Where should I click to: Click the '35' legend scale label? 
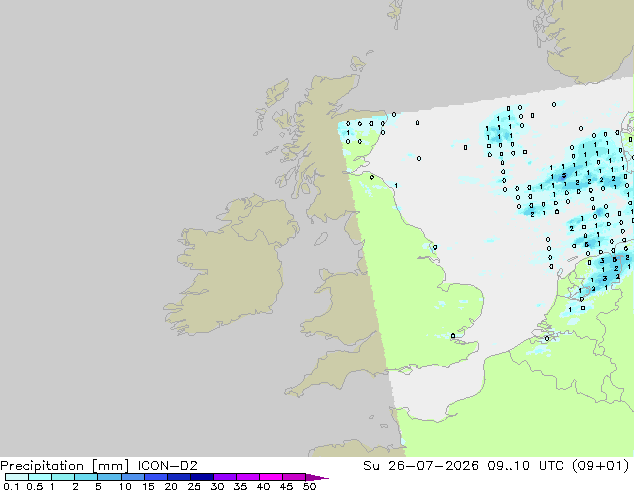point(240,486)
